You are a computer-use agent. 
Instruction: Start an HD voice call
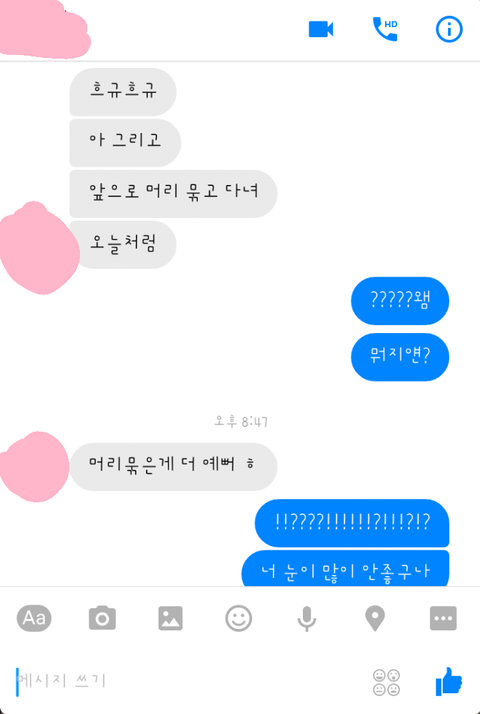pos(385,29)
